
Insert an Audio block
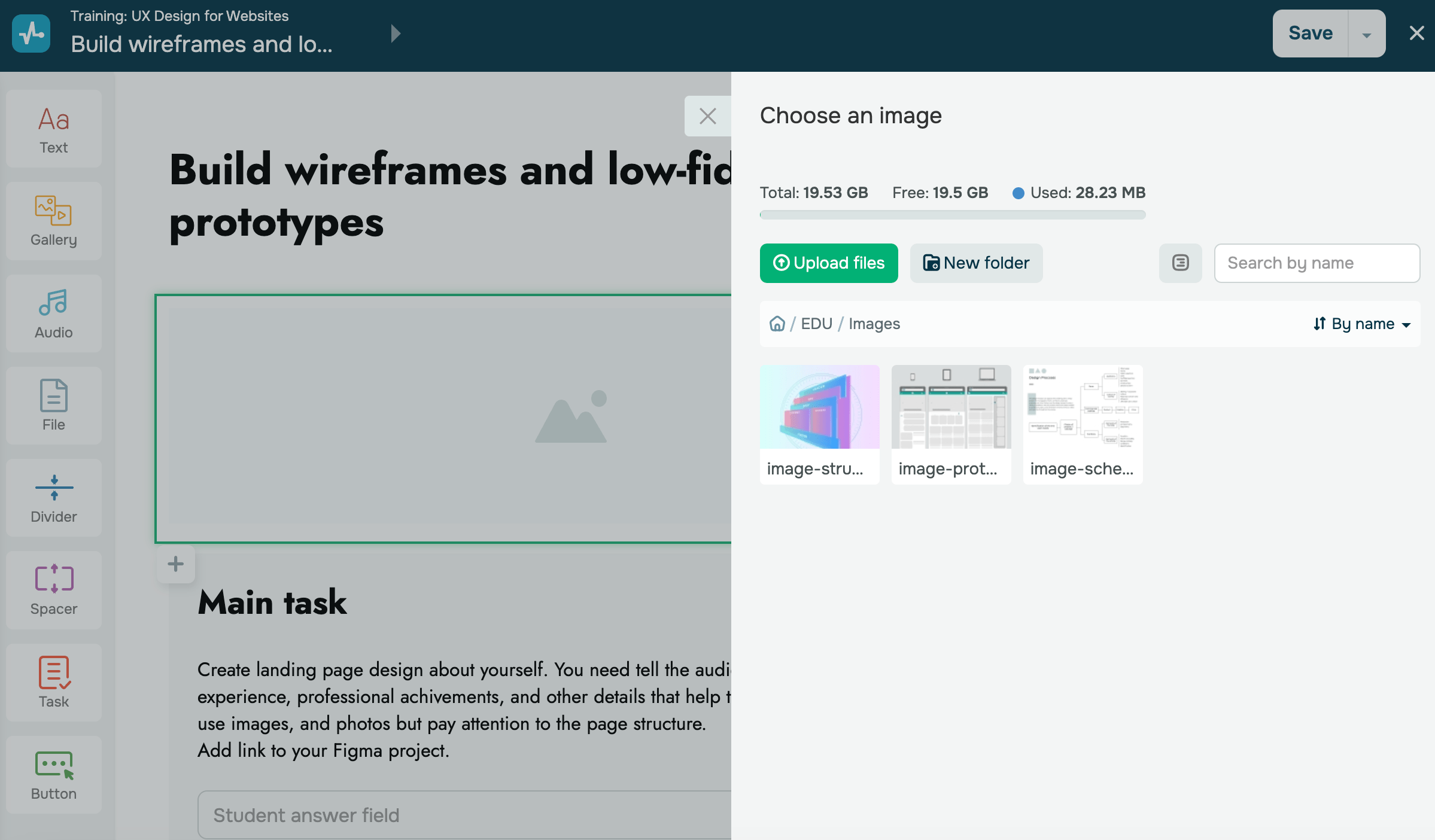tap(53, 314)
